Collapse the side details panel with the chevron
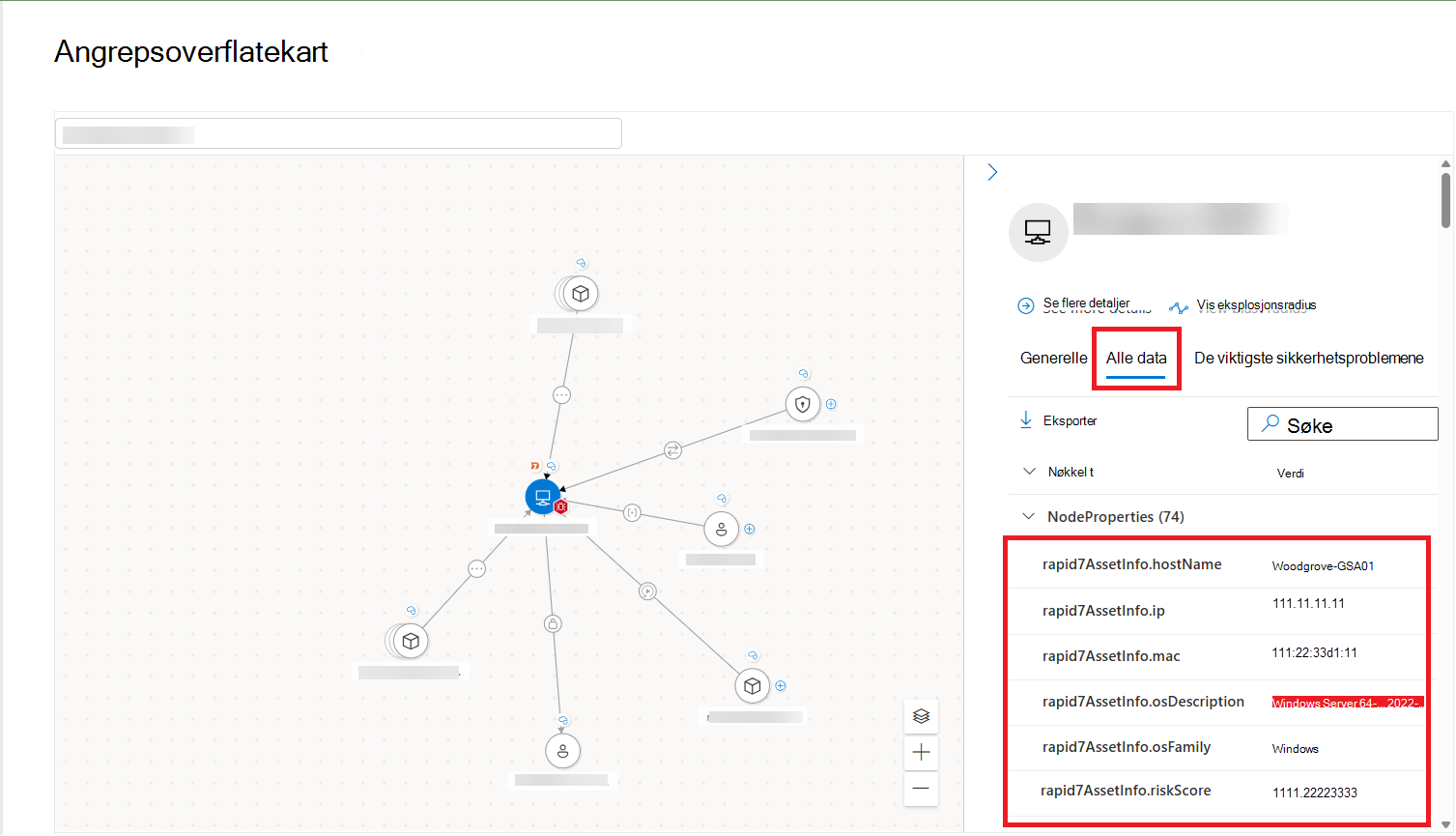The image size is (1456, 836). tap(992, 172)
